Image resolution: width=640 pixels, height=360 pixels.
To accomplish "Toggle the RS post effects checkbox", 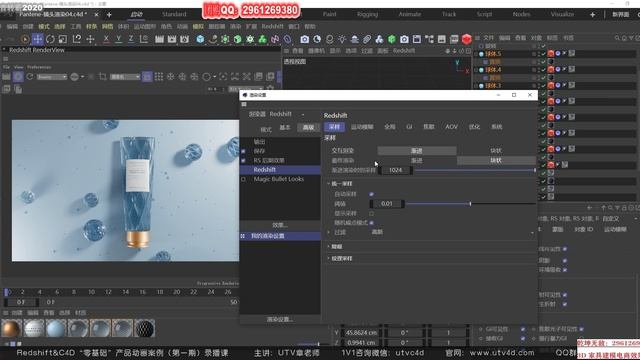I will pyautogui.click(x=244, y=160).
